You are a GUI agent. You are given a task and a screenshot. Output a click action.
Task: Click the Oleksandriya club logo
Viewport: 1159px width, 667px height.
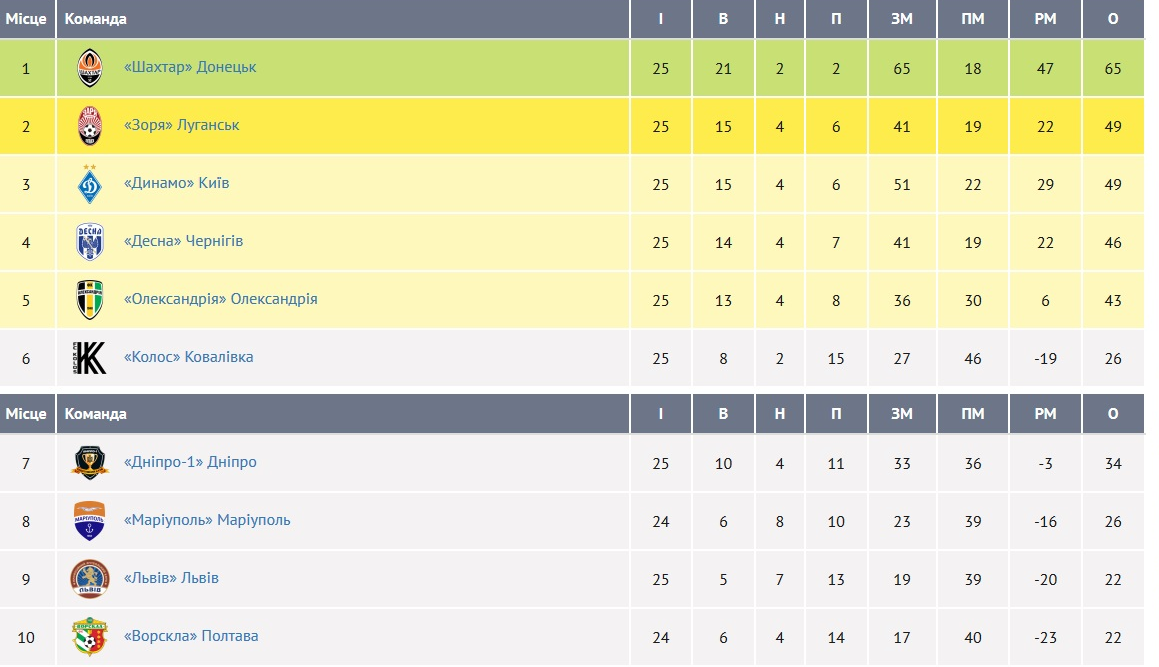click(90, 300)
